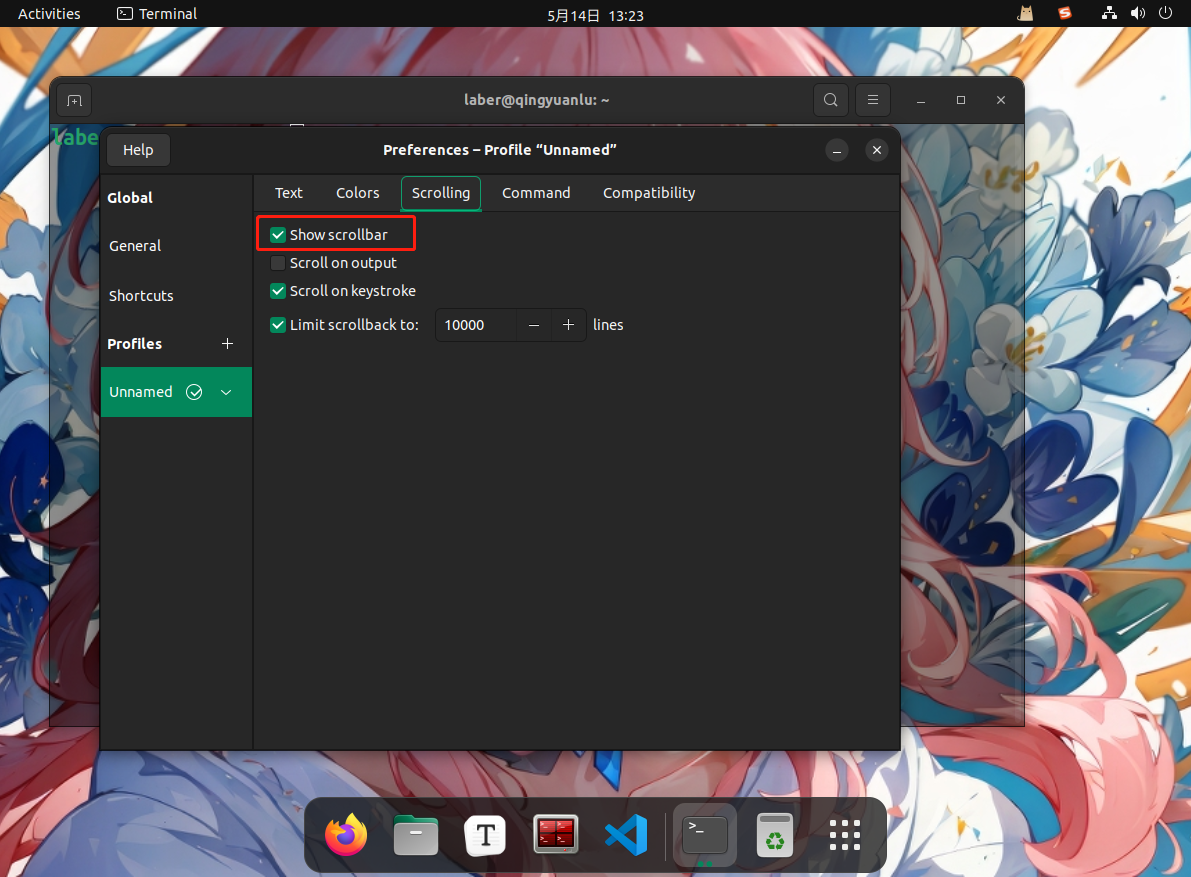The width and height of the screenshot is (1191, 877).
Task: Launch the red terminal multiplexer dock icon
Action: coord(555,834)
